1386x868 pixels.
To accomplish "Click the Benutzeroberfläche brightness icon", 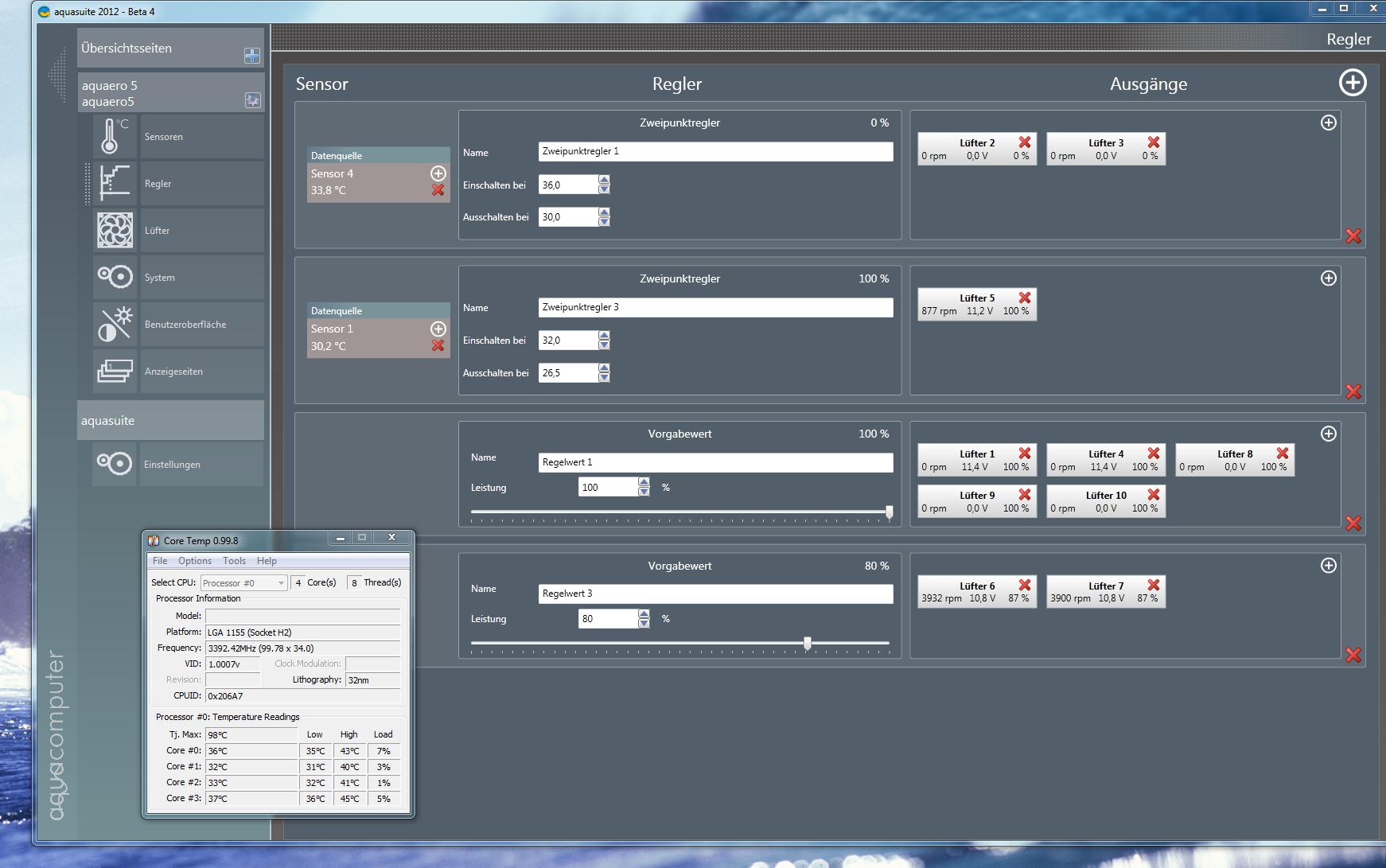I will point(115,324).
